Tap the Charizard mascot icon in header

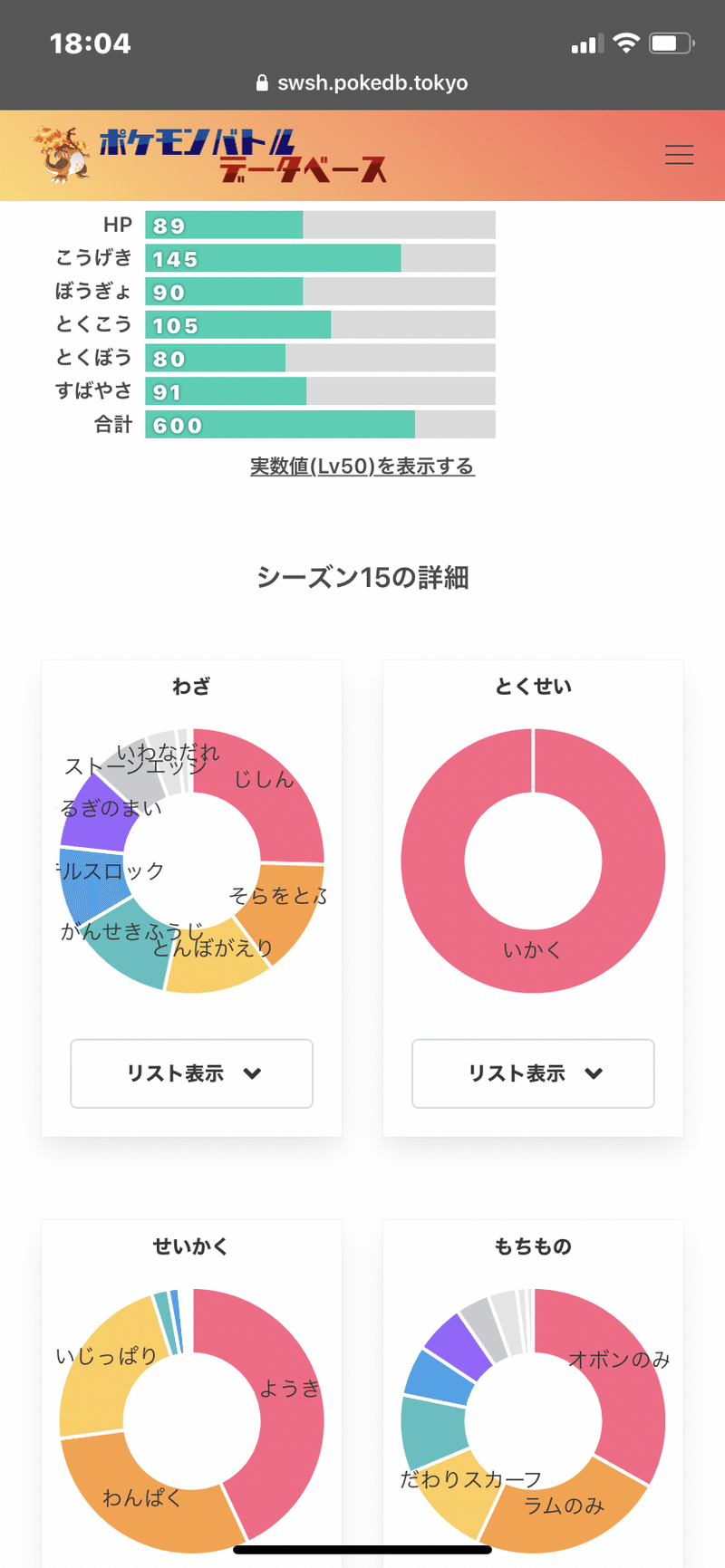(63, 156)
